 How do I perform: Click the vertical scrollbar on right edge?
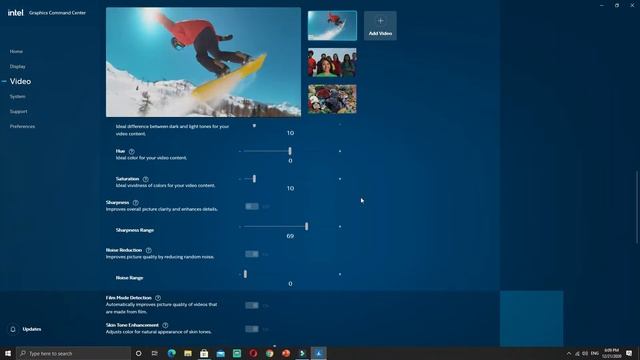coord(637,207)
